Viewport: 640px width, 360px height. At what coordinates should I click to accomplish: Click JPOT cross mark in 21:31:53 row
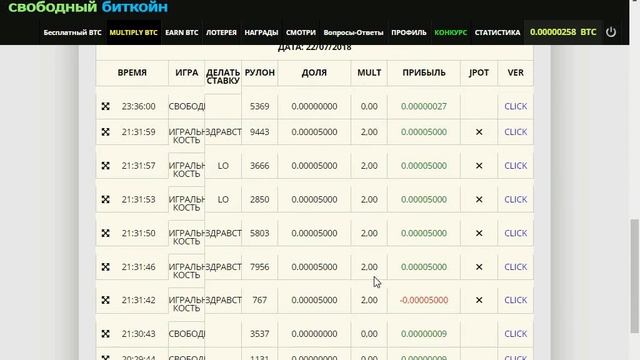click(479, 199)
